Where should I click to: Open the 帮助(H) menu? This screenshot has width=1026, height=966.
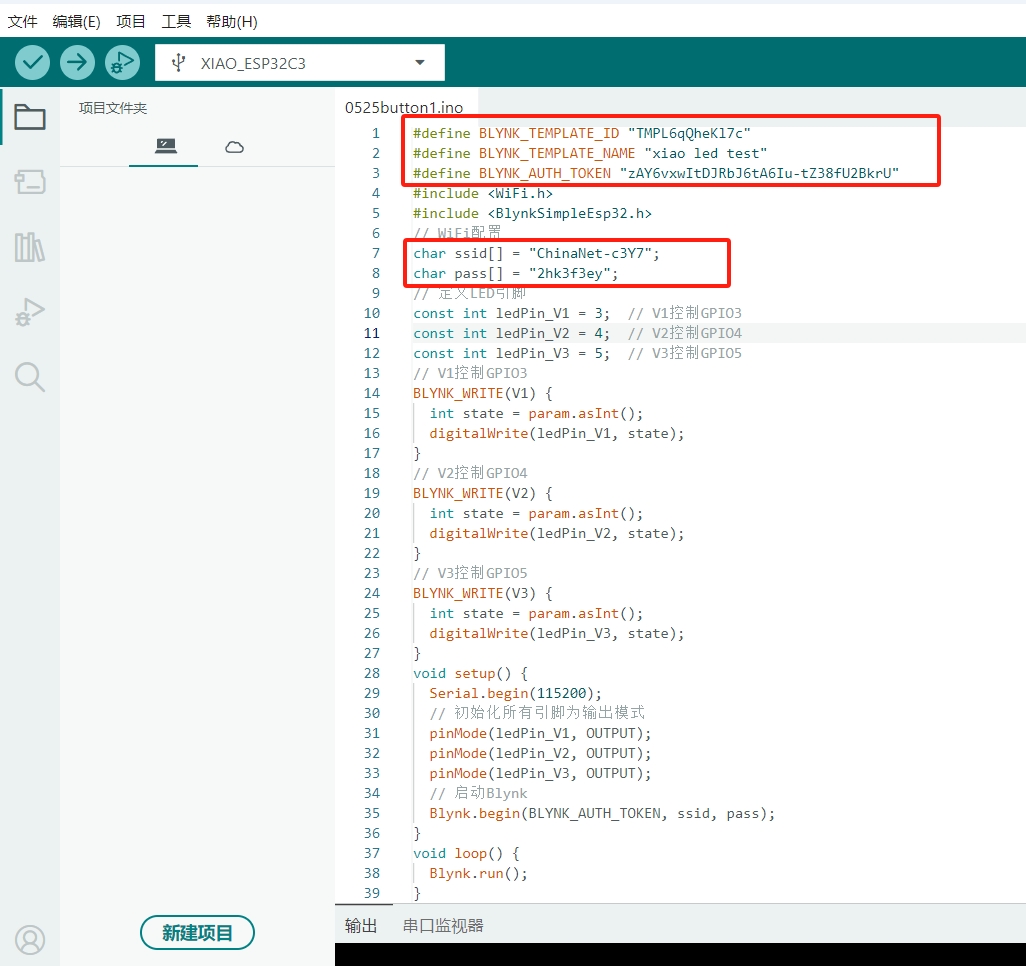click(x=232, y=22)
